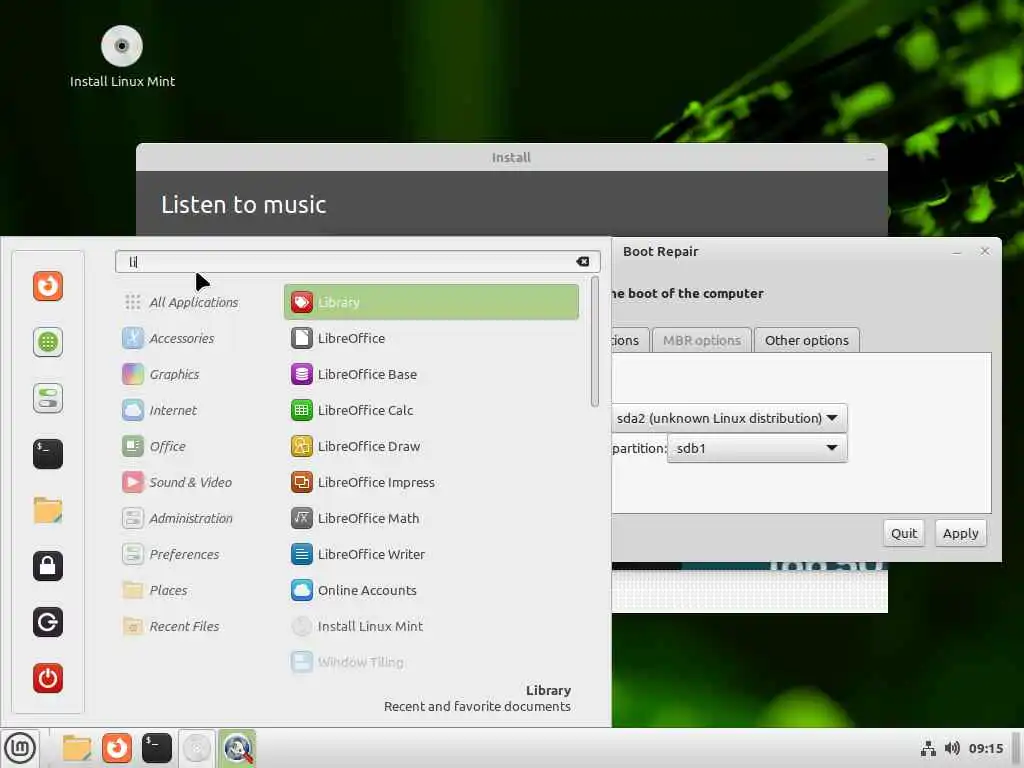Open Files from the bottom panel
This screenshot has width=1024, height=768.
(x=76, y=748)
